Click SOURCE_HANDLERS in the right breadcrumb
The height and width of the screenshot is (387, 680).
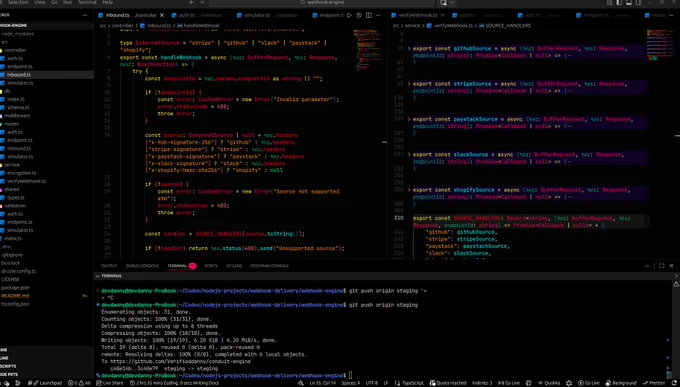[507, 26]
